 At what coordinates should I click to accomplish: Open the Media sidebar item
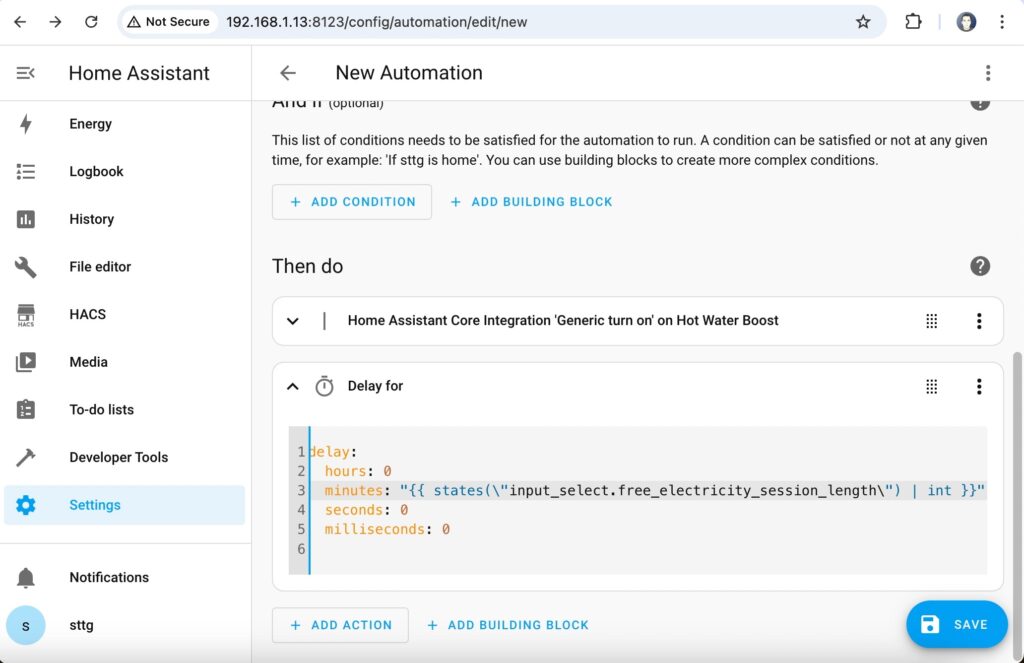tap(124, 362)
